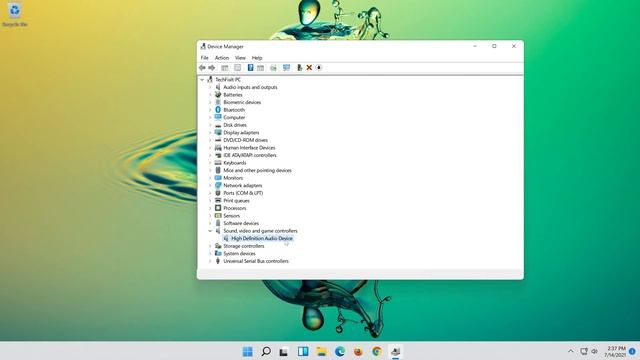Image resolution: width=640 pixels, height=360 pixels.
Task: Expand the Disk drives chevron
Action: coord(210,125)
